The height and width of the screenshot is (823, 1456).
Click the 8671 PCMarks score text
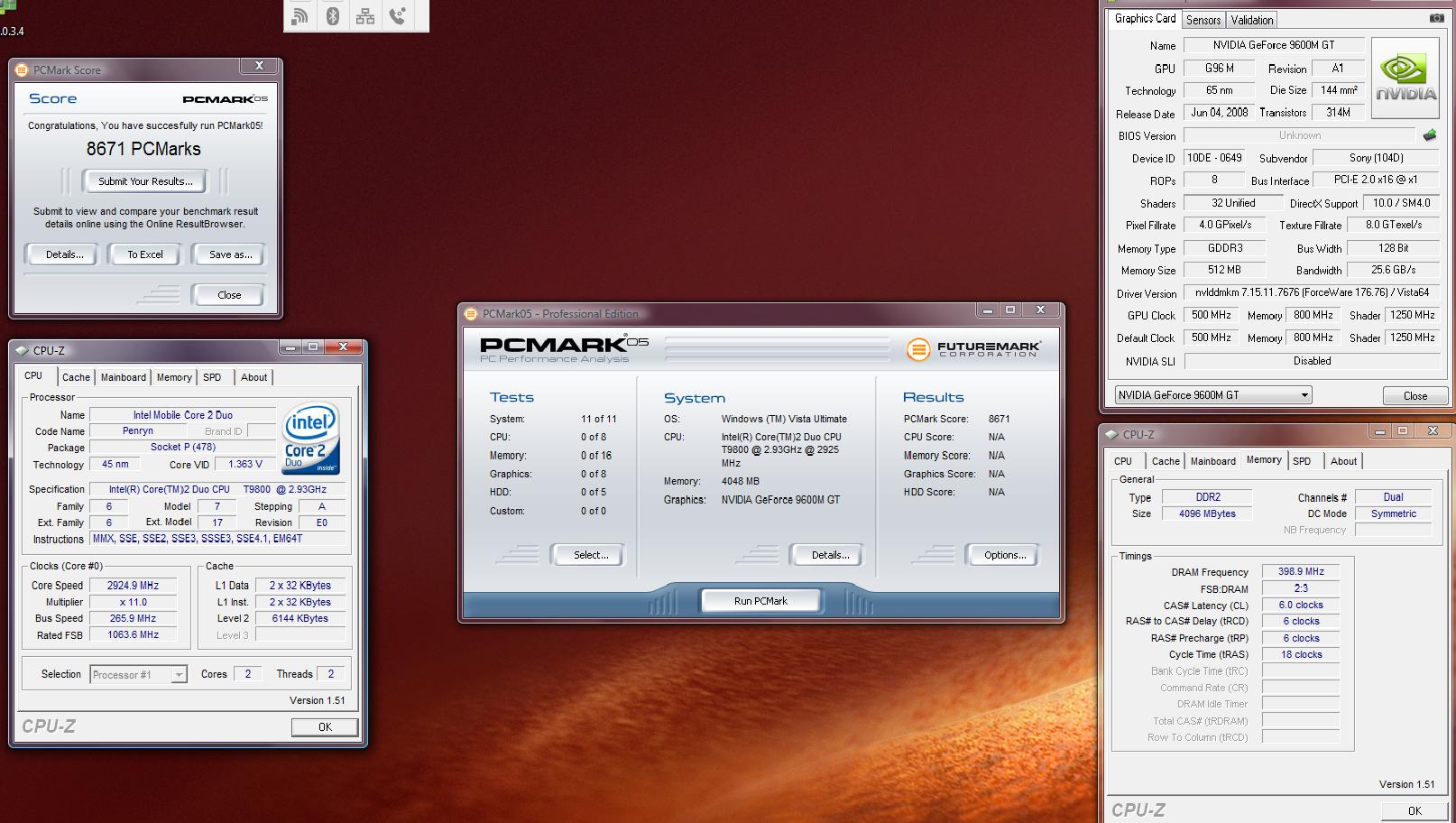click(x=143, y=149)
